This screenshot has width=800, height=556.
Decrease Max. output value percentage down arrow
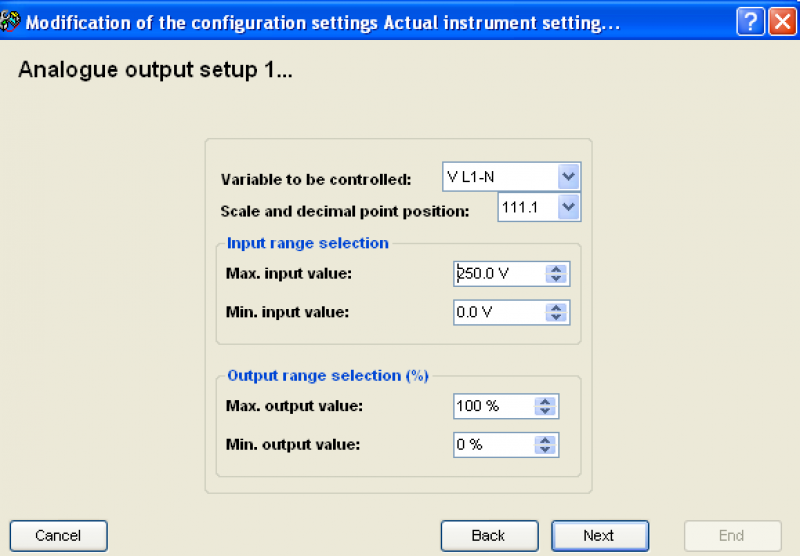545,411
